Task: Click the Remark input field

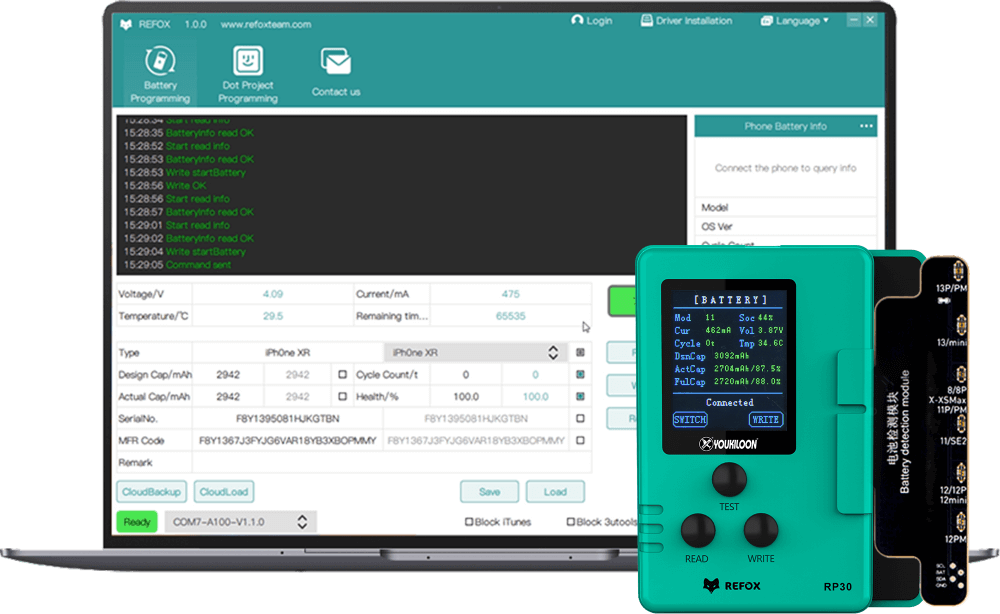Action: click(390, 463)
